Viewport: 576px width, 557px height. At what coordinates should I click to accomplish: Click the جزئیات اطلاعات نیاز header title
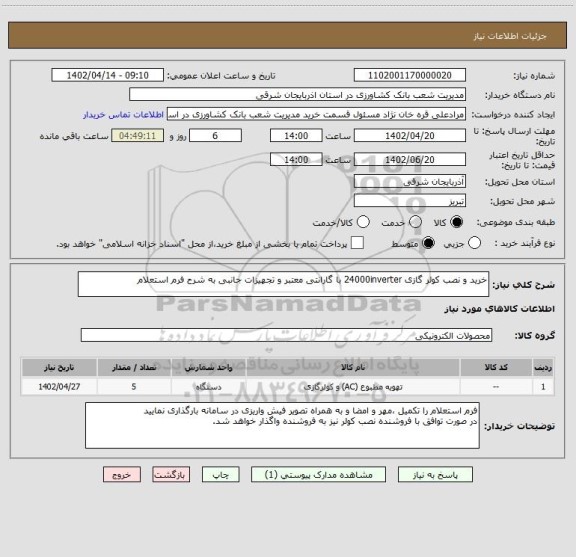[x=510, y=36]
